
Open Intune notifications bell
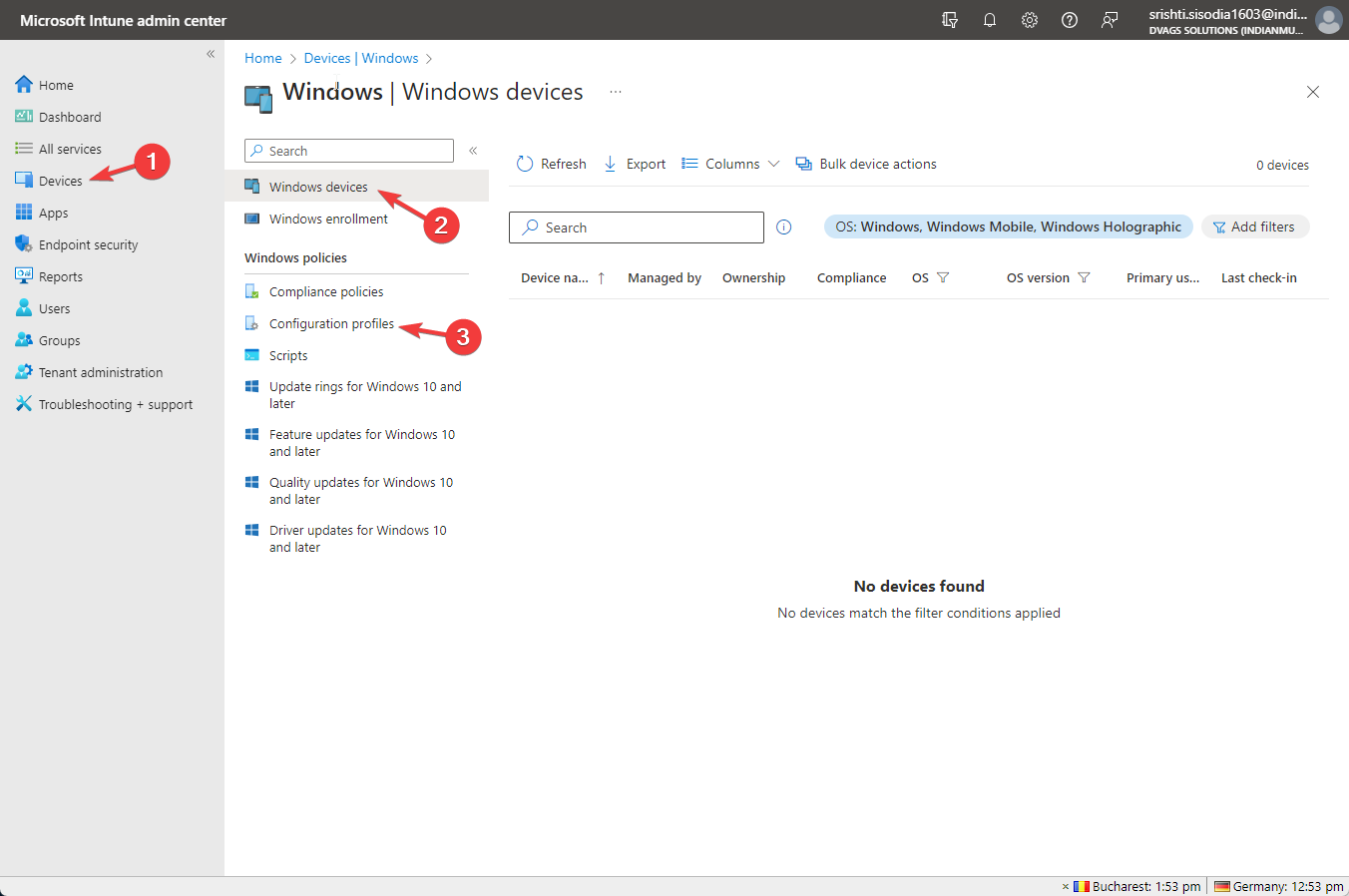pyautogui.click(x=990, y=20)
